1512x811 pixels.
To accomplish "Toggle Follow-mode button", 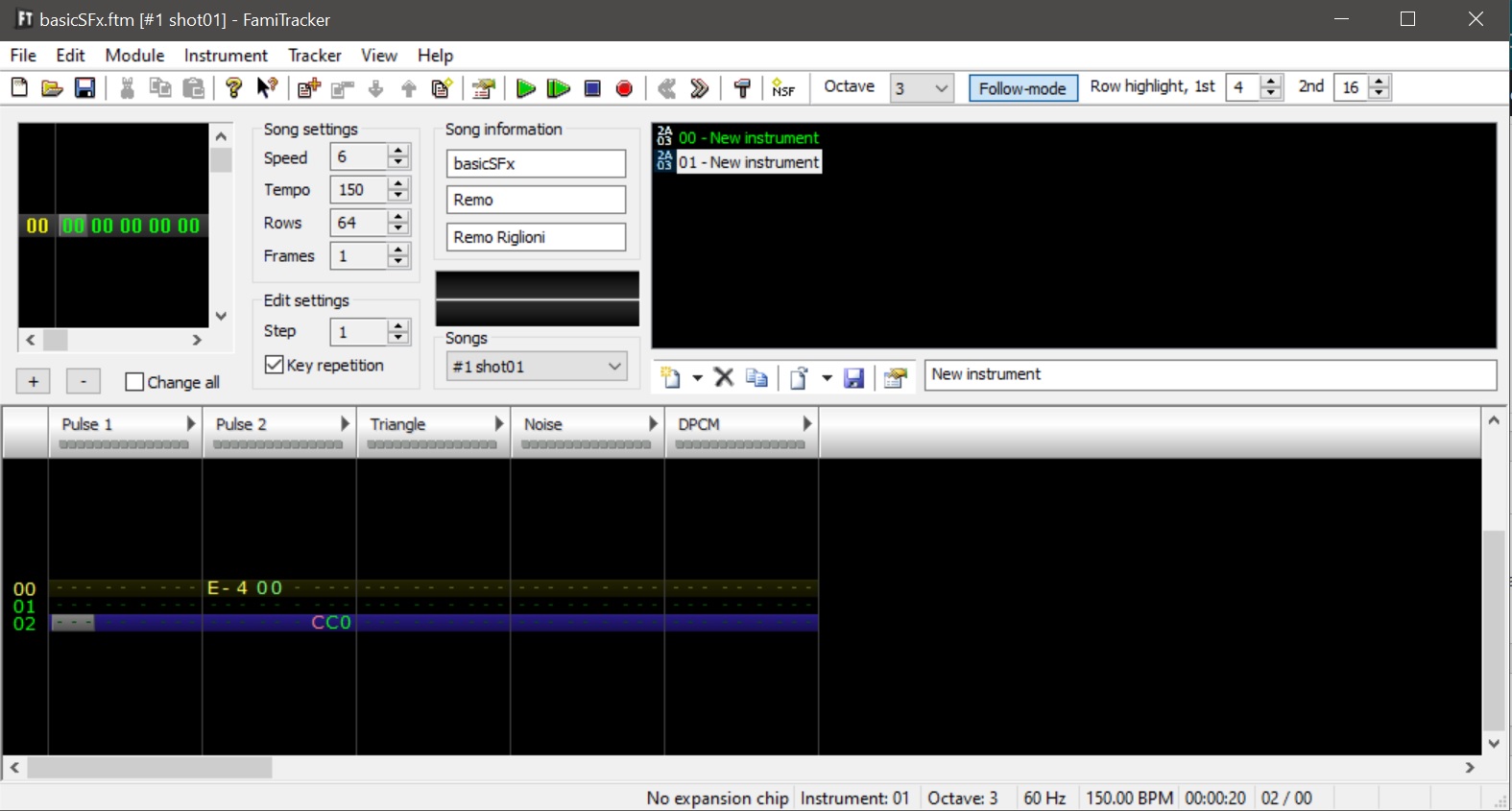I will tap(1022, 88).
